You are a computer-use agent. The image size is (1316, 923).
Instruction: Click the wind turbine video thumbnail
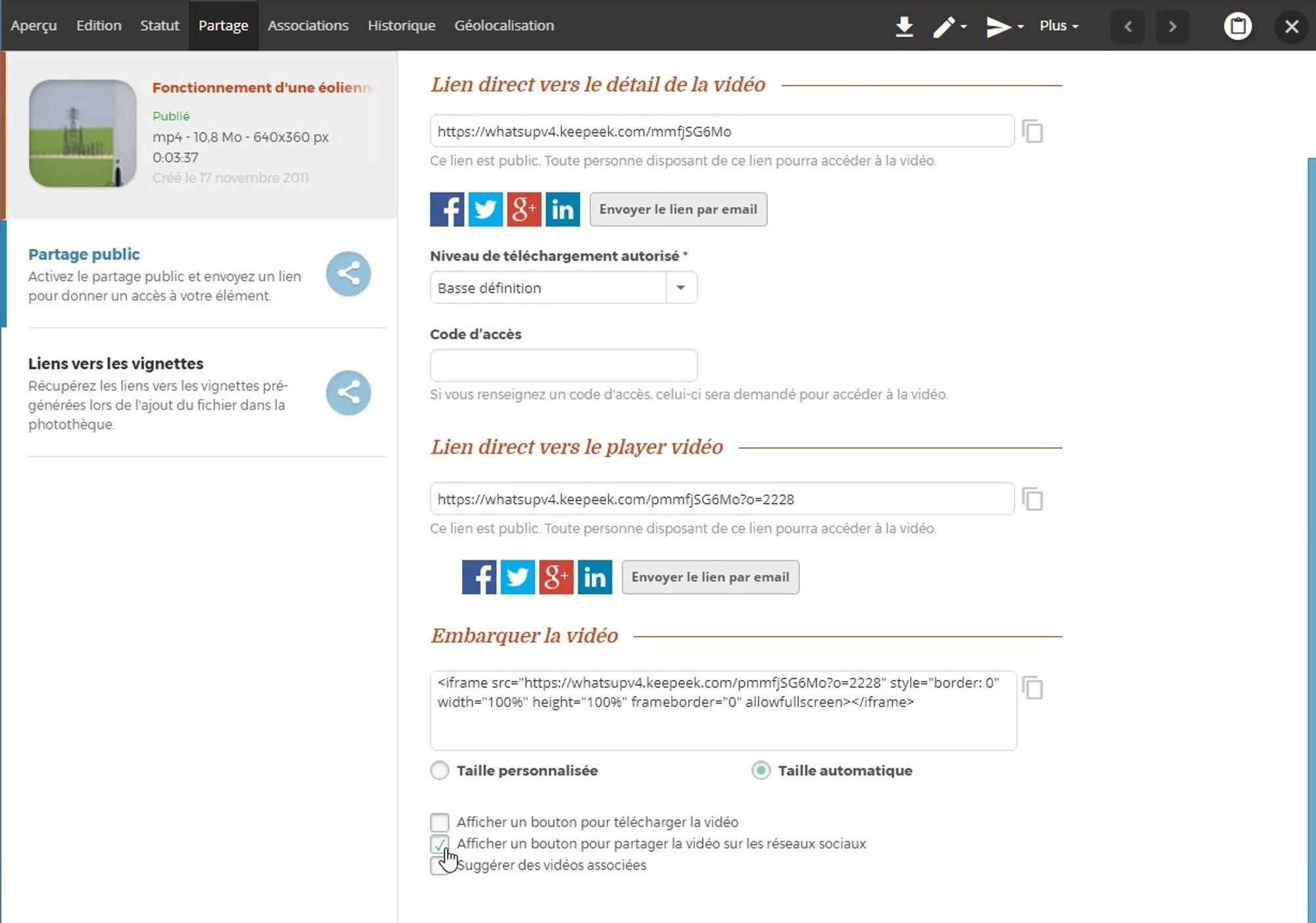tap(82, 133)
